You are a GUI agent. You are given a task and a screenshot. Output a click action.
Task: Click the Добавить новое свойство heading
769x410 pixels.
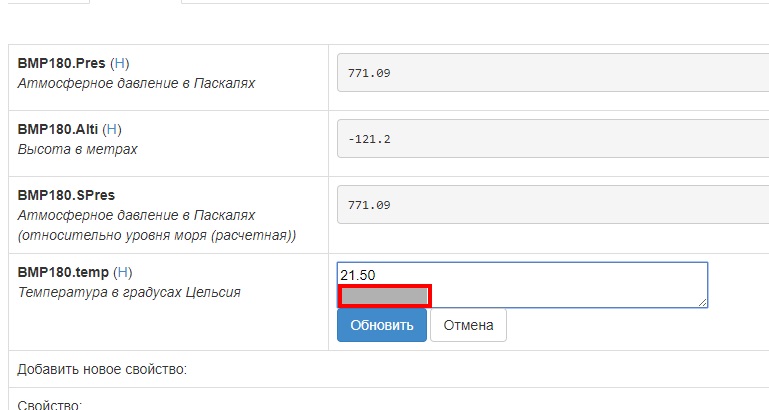click(102, 369)
